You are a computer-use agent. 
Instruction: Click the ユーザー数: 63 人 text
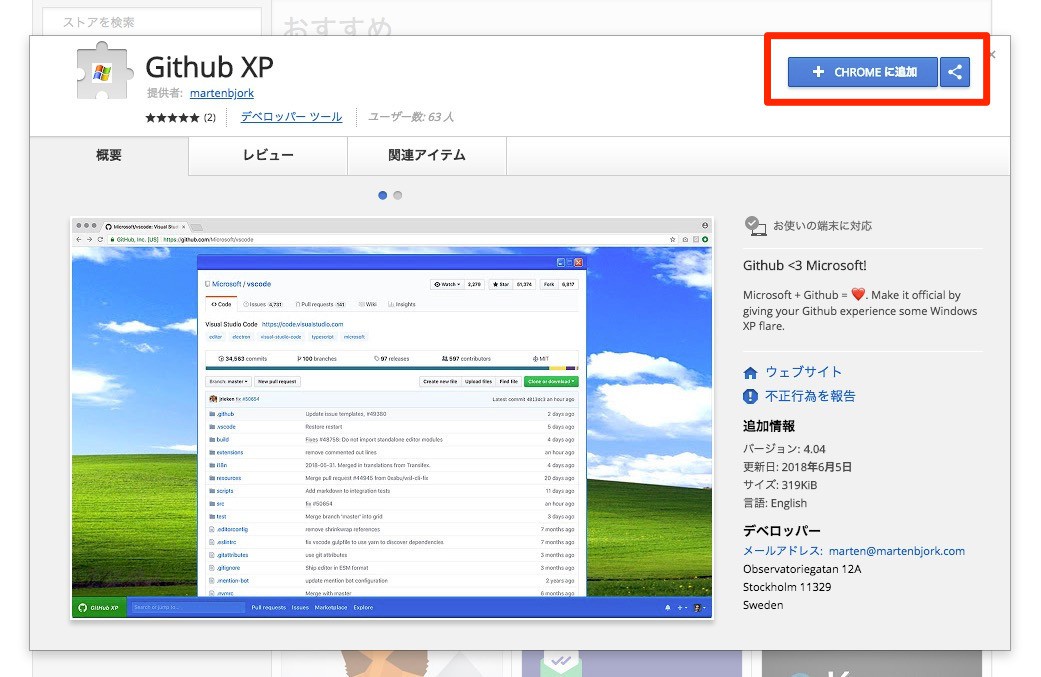[x=411, y=117]
